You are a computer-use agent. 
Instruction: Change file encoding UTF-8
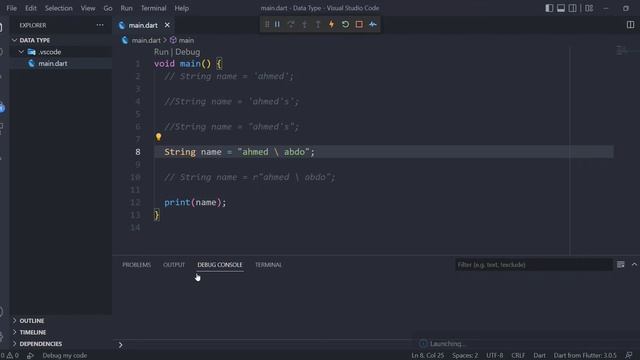(x=495, y=356)
